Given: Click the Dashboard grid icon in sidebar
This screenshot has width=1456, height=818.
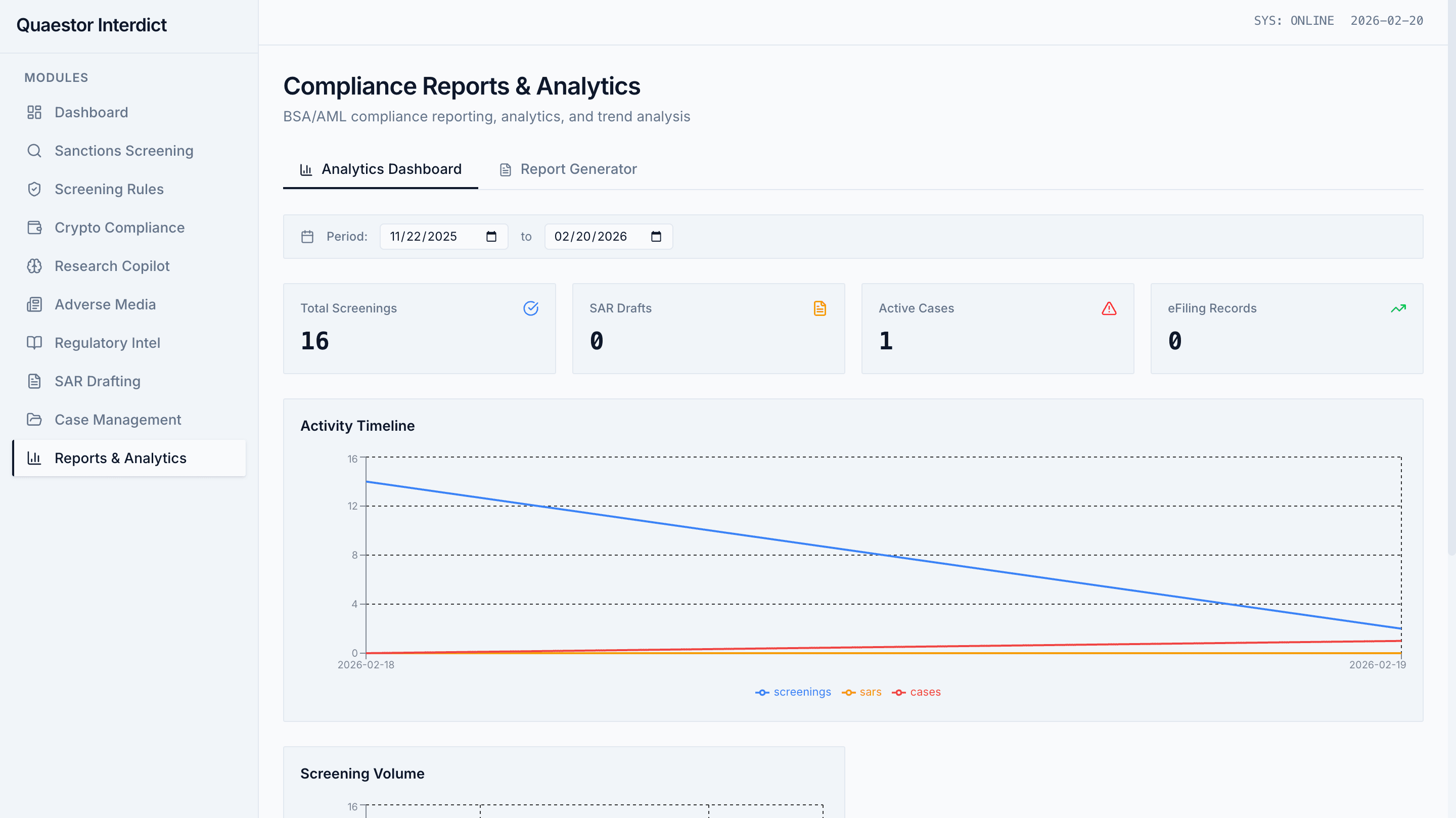Looking at the screenshot, I should (x=34, y=113).
